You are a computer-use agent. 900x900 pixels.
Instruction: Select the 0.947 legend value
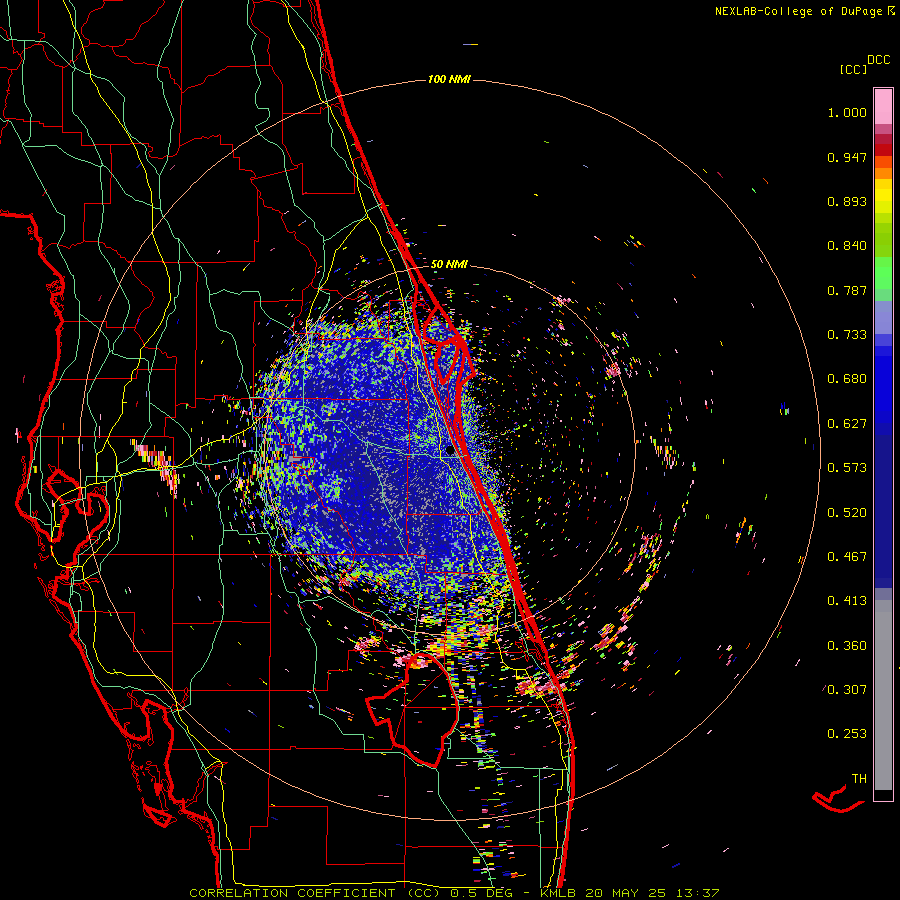click(x=847, y=157)
